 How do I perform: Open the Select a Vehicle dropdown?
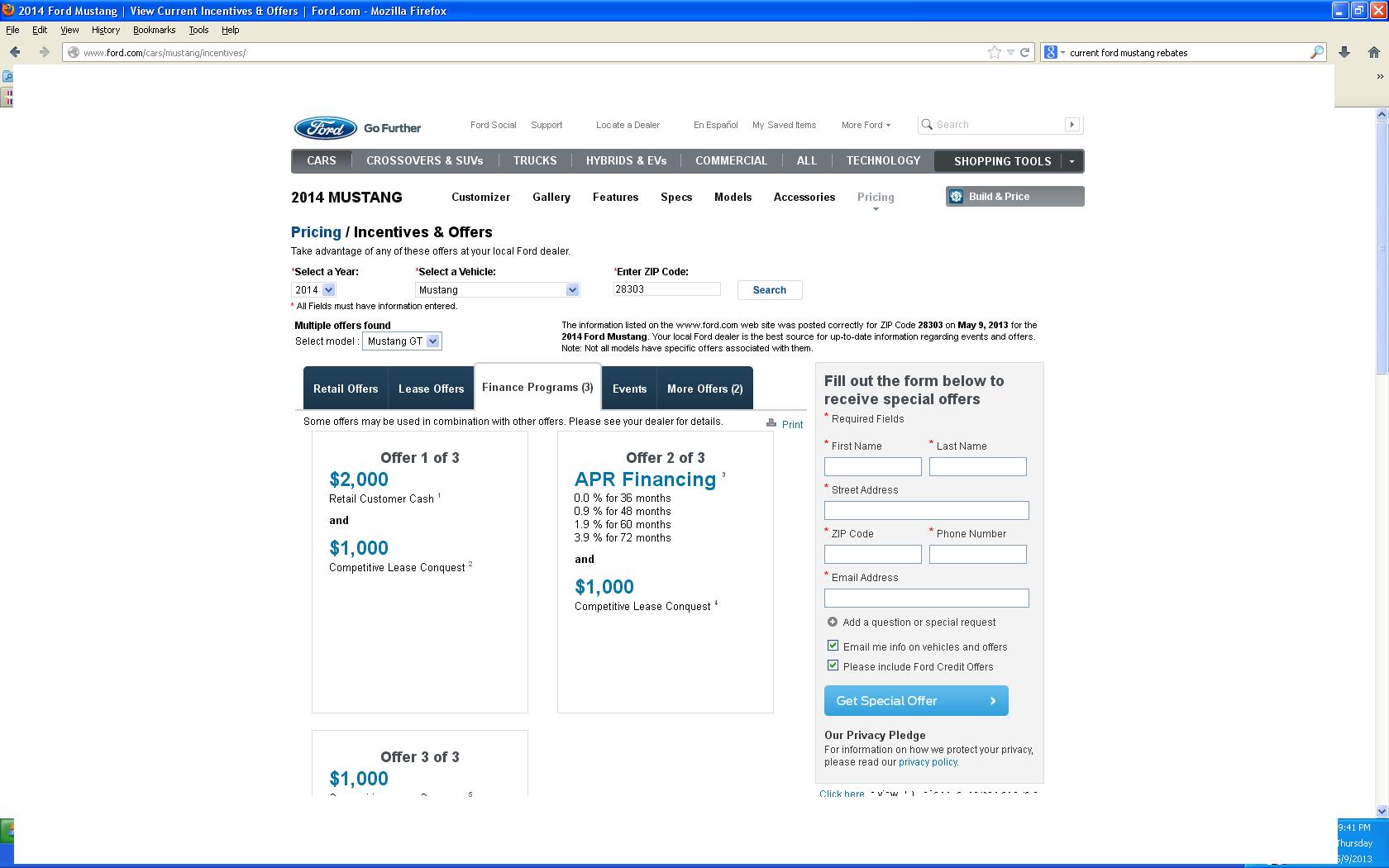point(571,290)
